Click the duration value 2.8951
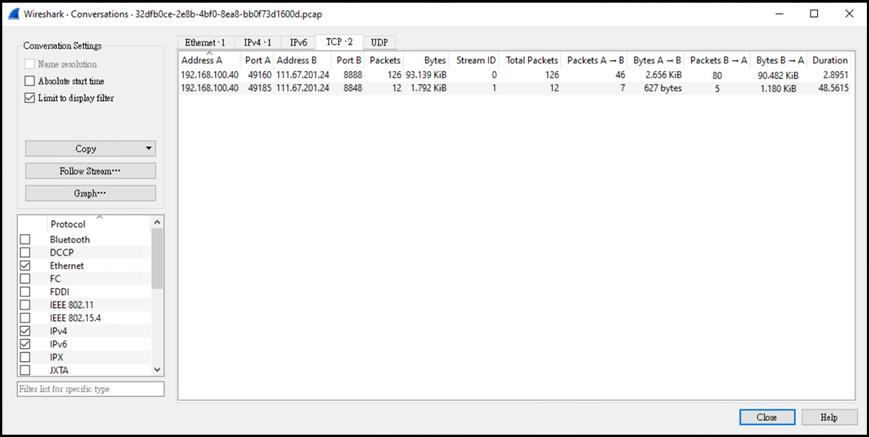The width and height of the screenshot is (869, 437). pyautogui.click(x=834, y=75)
